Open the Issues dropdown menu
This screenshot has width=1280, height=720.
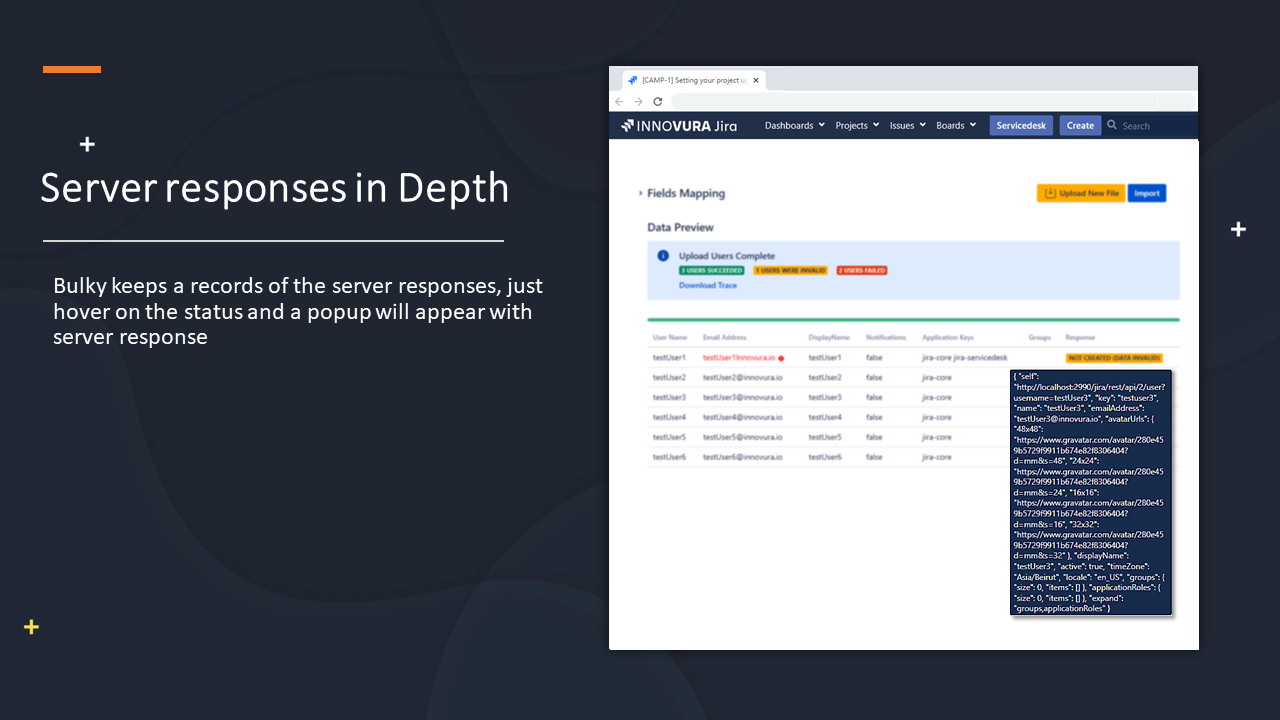tap(907, 126)
